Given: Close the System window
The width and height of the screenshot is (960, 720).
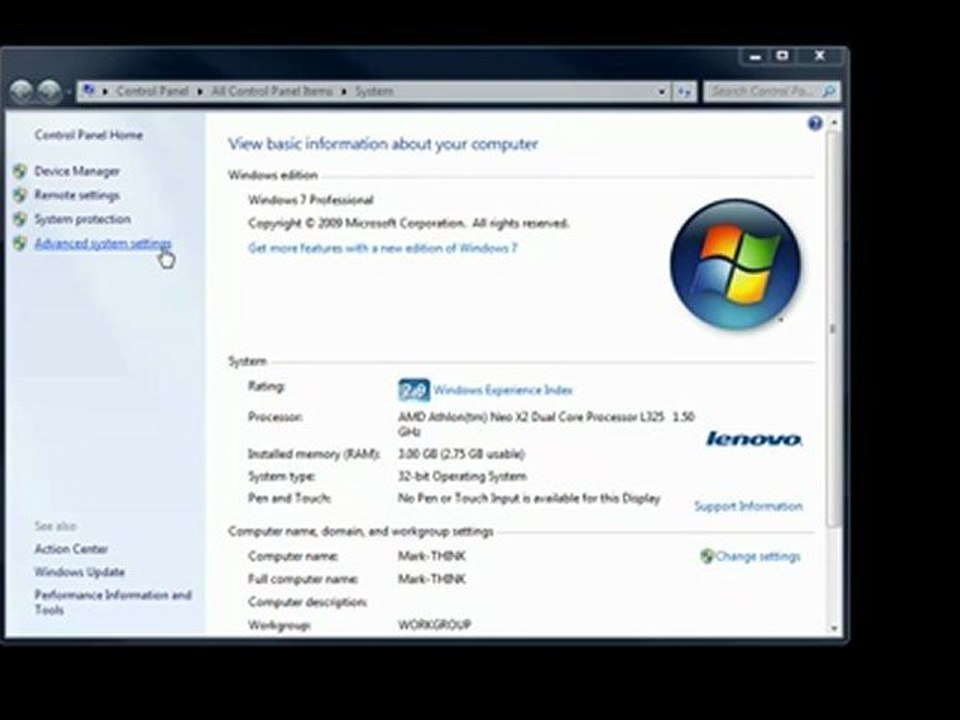Looking at the screenshot, I should click(820, 56).
